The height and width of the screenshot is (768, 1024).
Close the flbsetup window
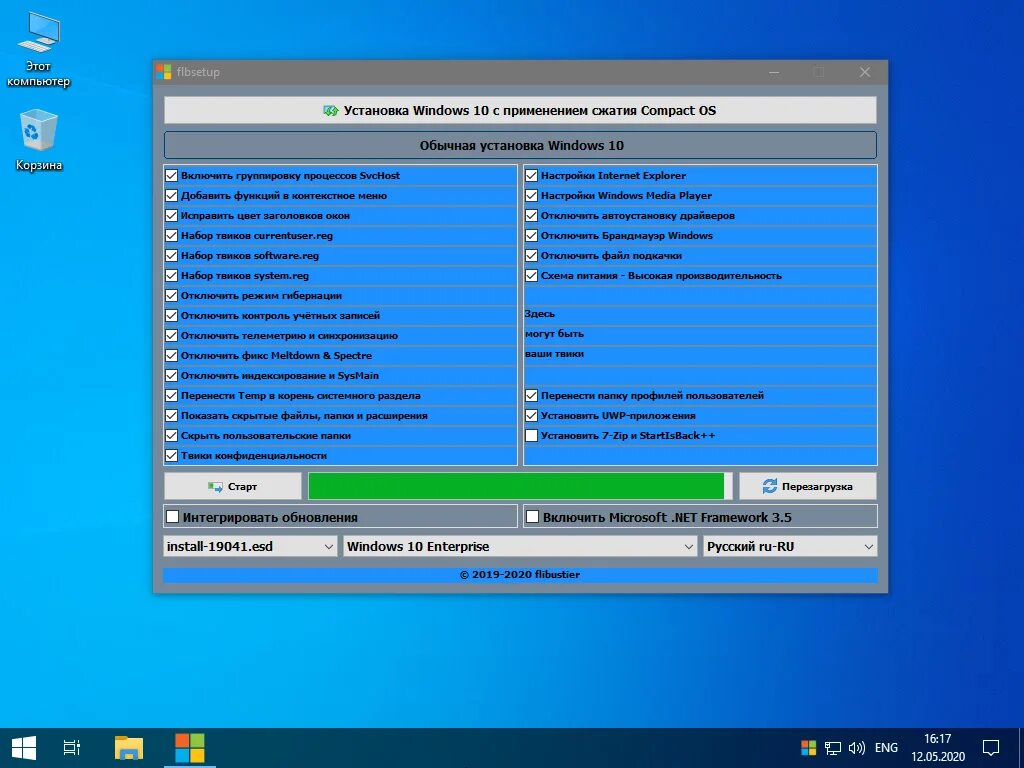[x=865, y=72]
